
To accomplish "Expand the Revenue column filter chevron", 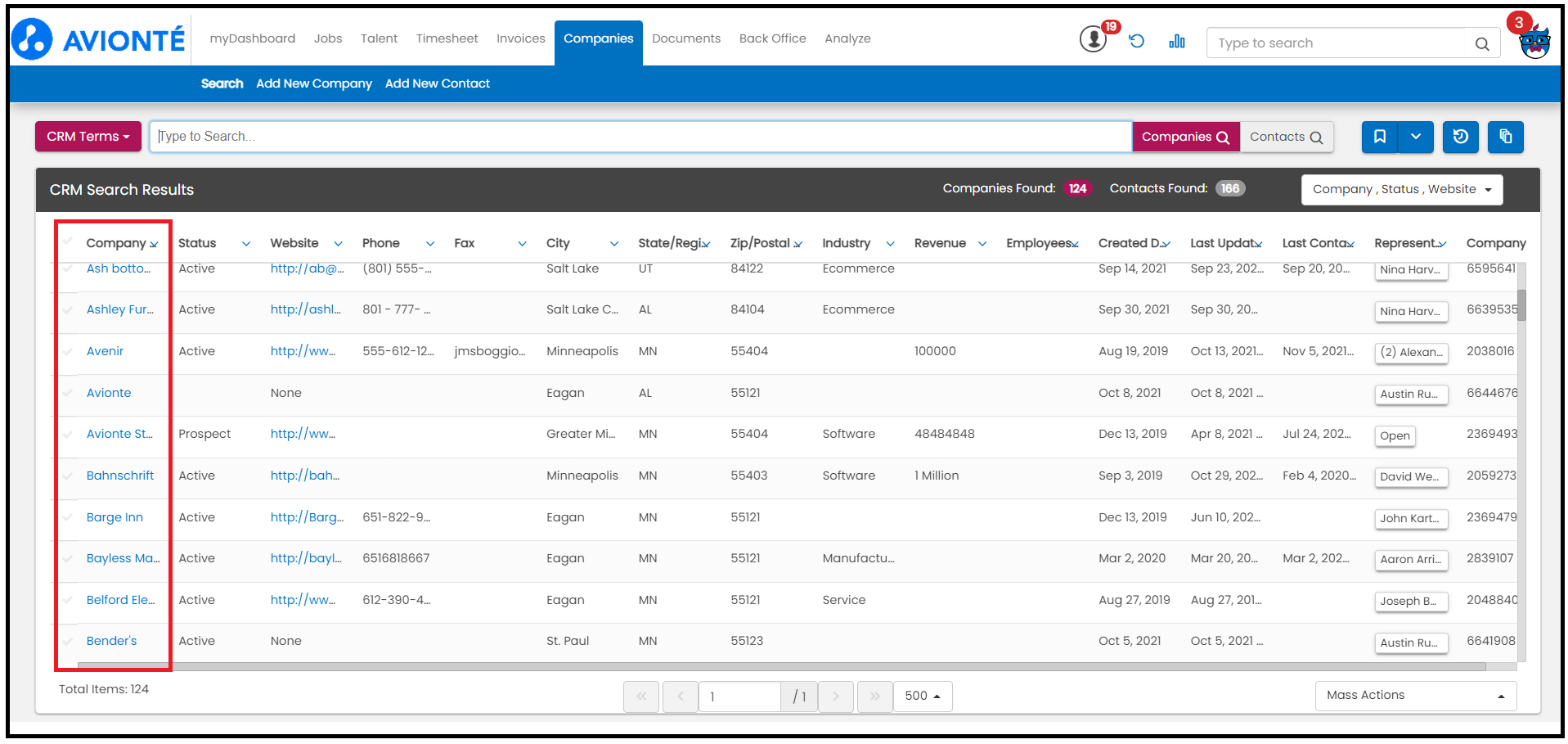I will [x=982, y=244].
